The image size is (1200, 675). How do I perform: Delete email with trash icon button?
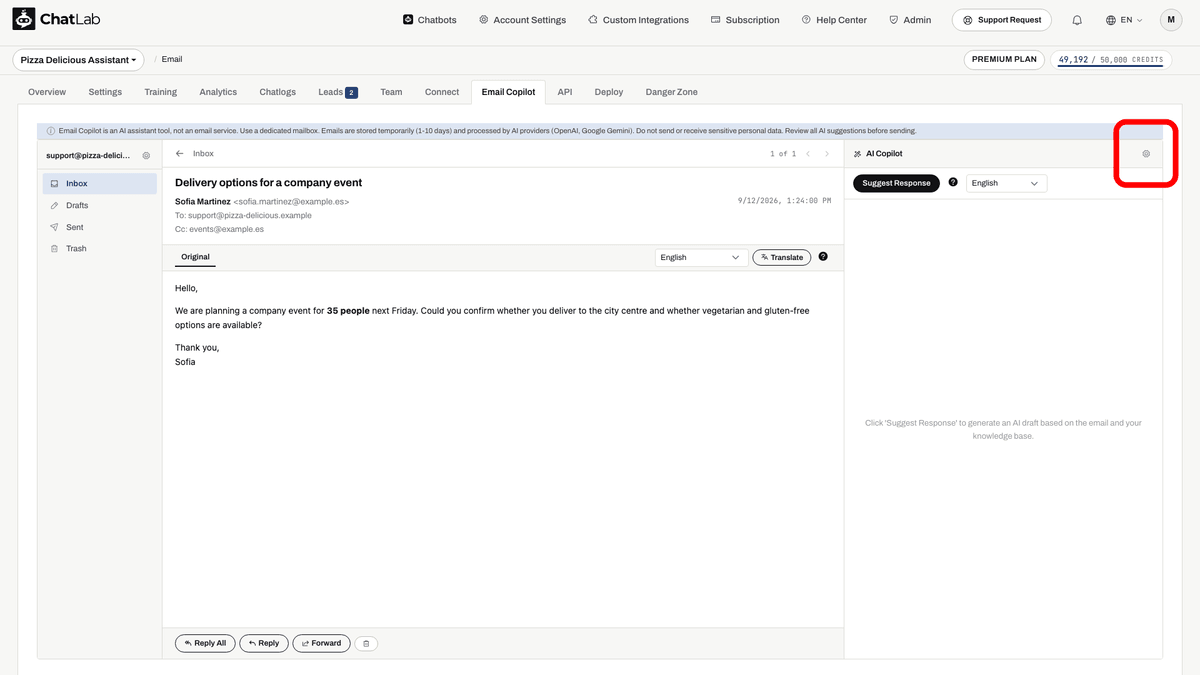[x=366, y=643]
